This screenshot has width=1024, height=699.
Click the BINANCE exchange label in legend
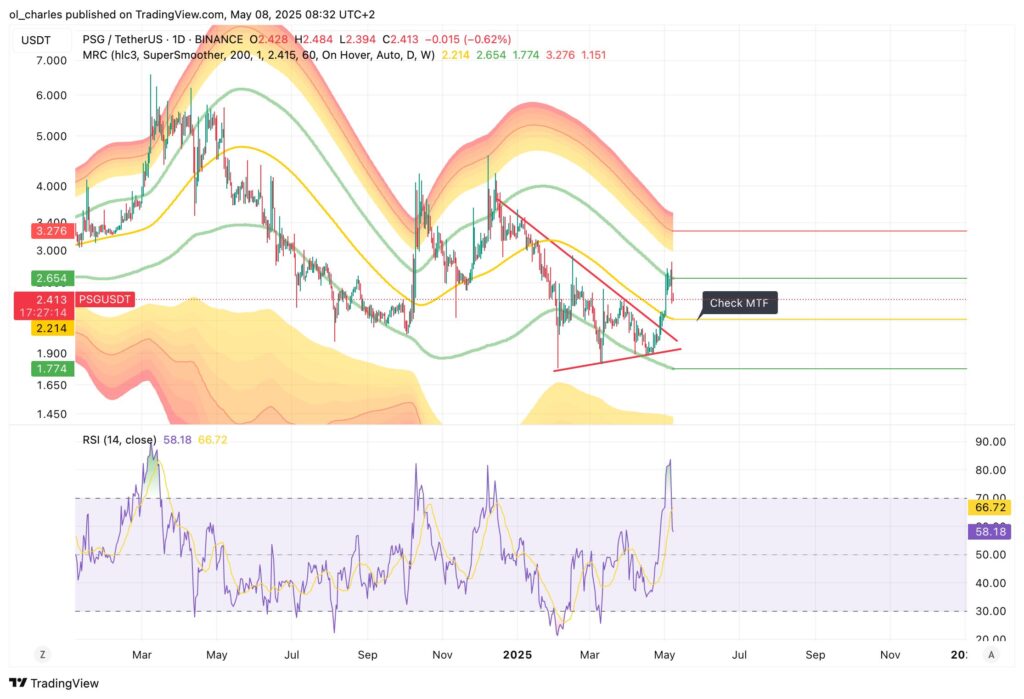coord(222,39)
